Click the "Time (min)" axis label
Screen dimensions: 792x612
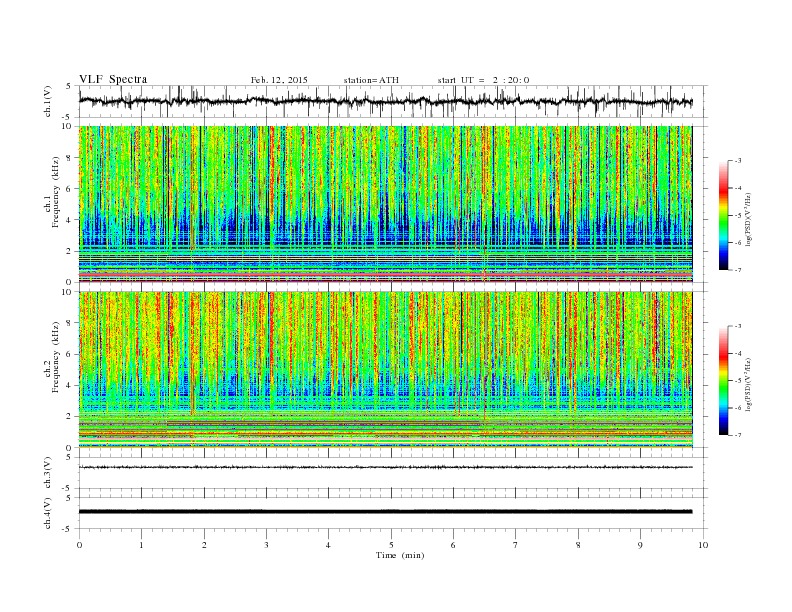(x=400, y=555)
